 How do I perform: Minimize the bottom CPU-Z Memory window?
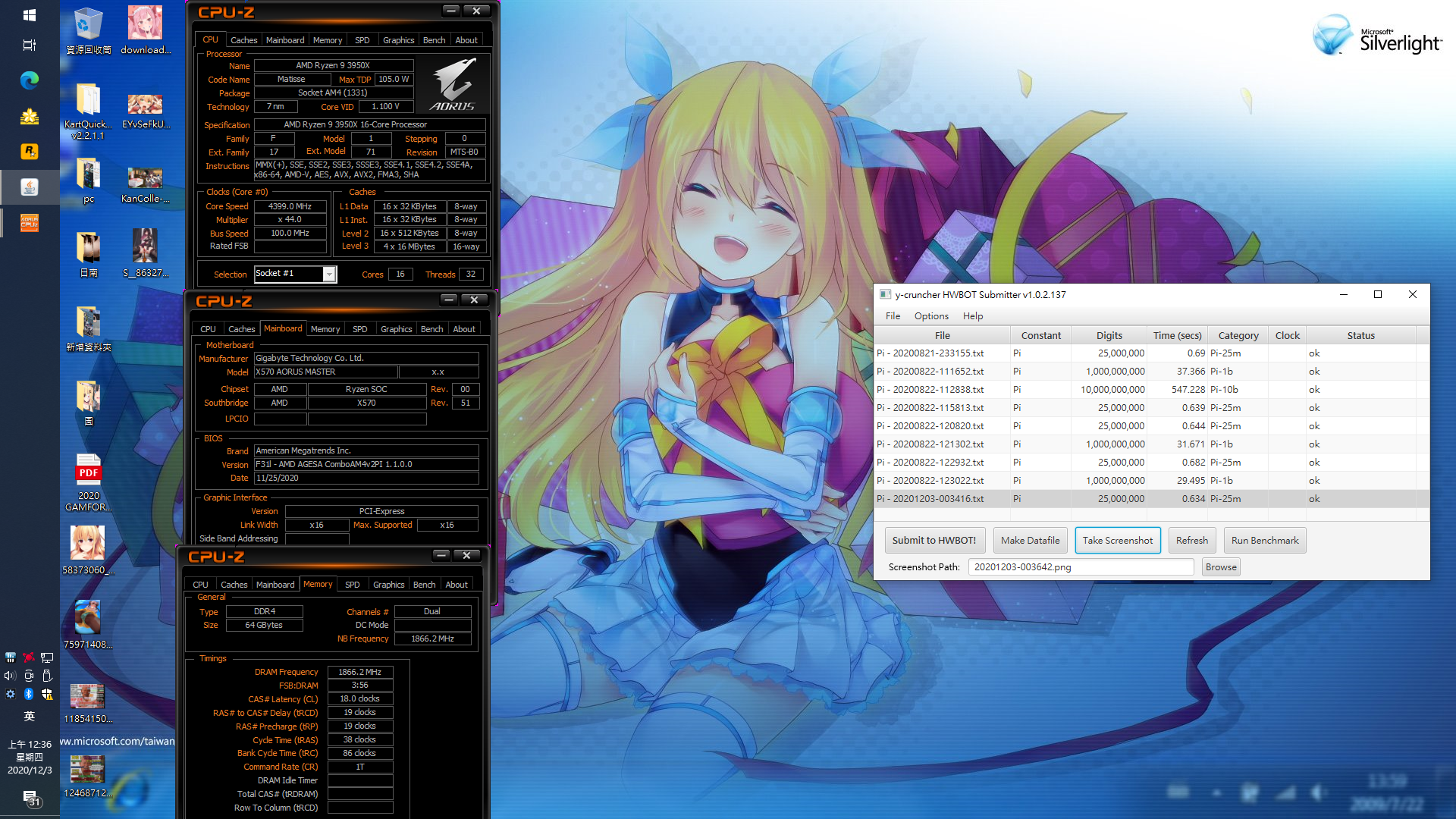(441, 555)
